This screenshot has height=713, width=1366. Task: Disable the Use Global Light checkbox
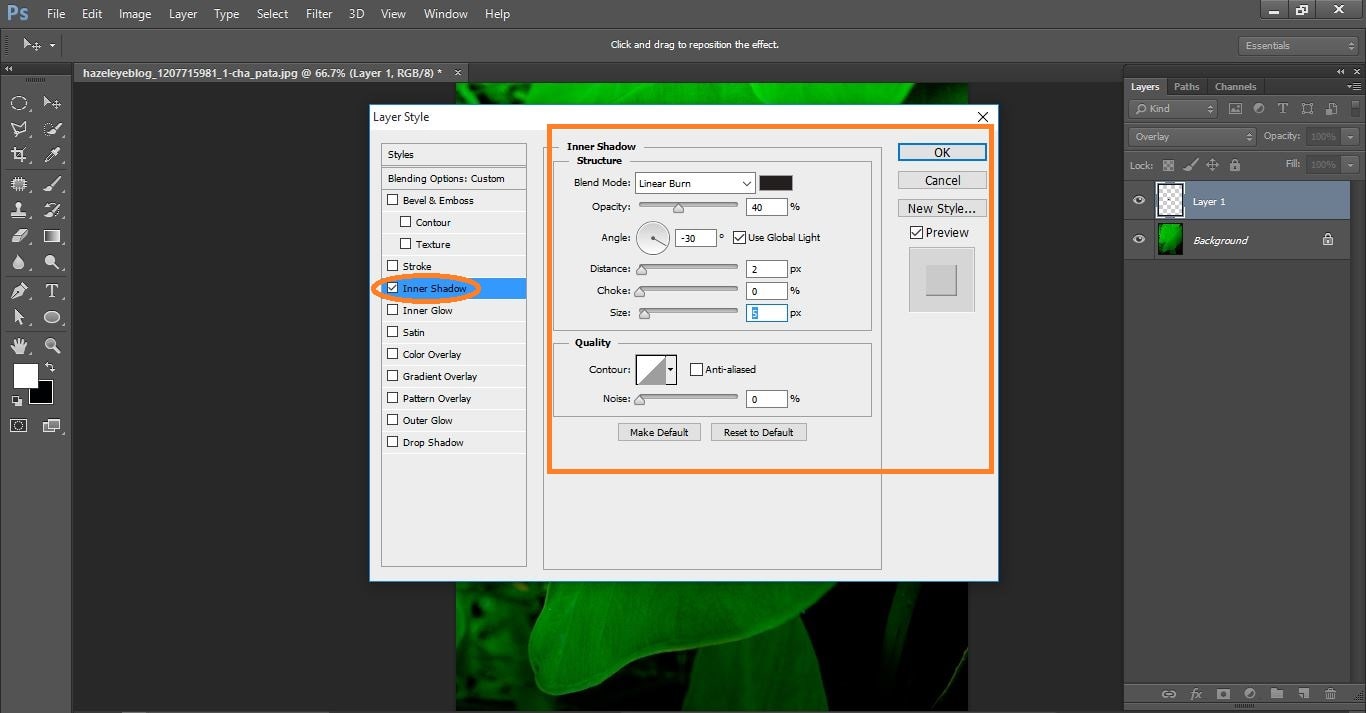coord(740,237)
